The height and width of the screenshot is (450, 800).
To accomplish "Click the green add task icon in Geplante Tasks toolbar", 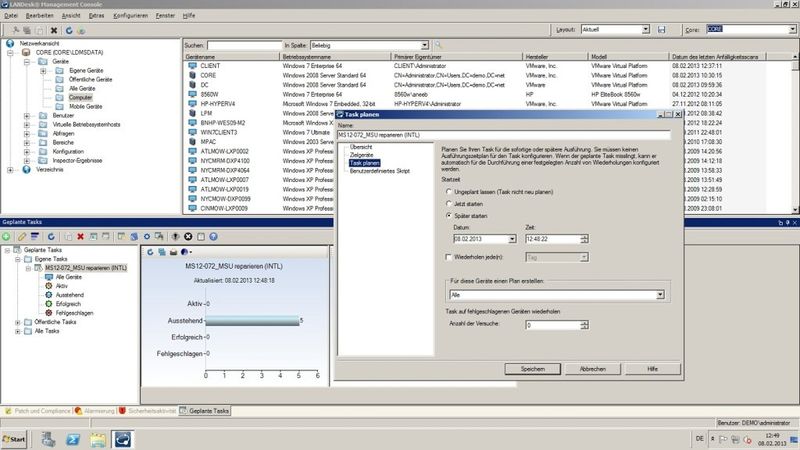I will 6,237.
